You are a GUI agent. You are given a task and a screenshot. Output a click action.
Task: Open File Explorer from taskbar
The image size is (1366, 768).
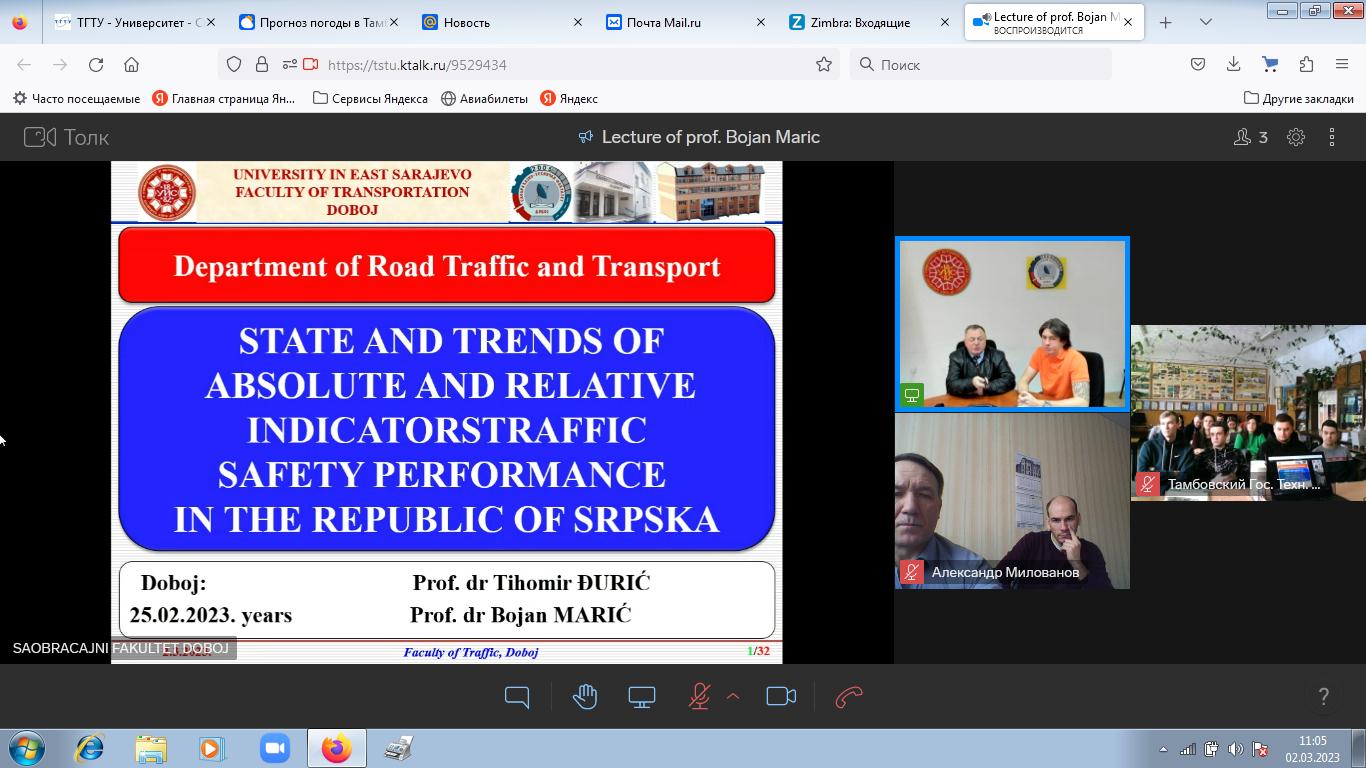coord(151,748)
